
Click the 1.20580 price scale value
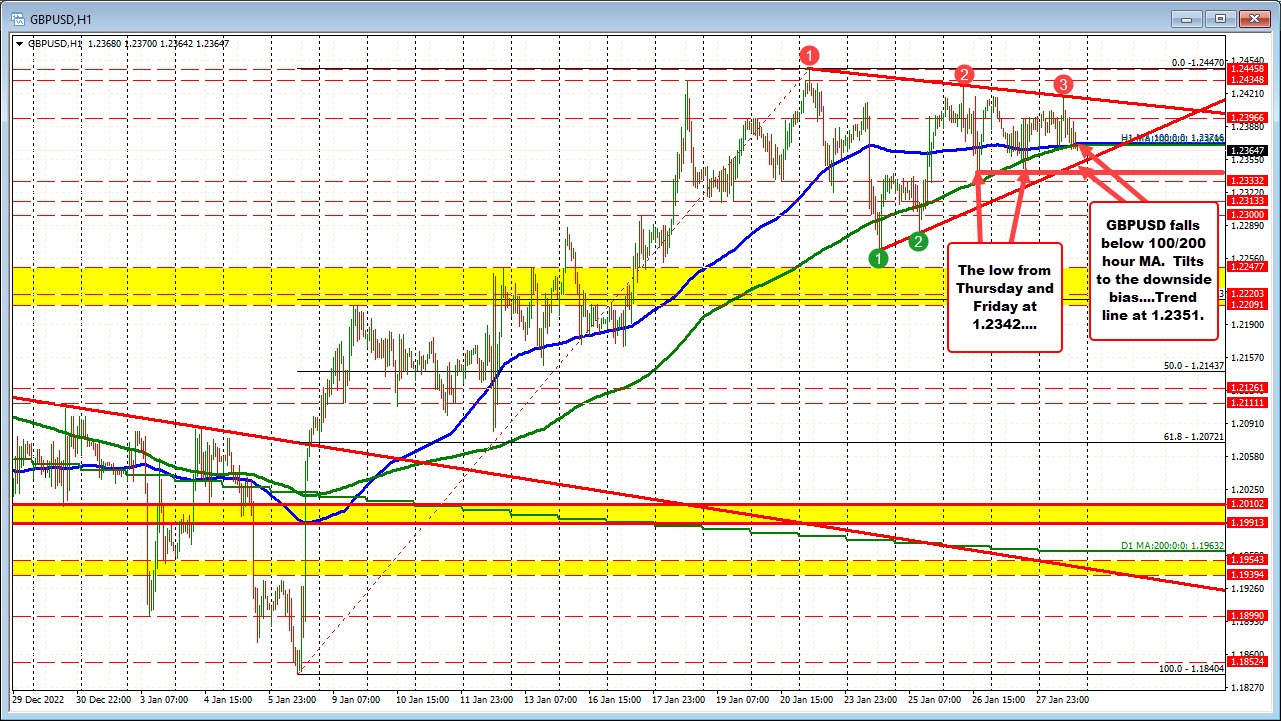1250,457
